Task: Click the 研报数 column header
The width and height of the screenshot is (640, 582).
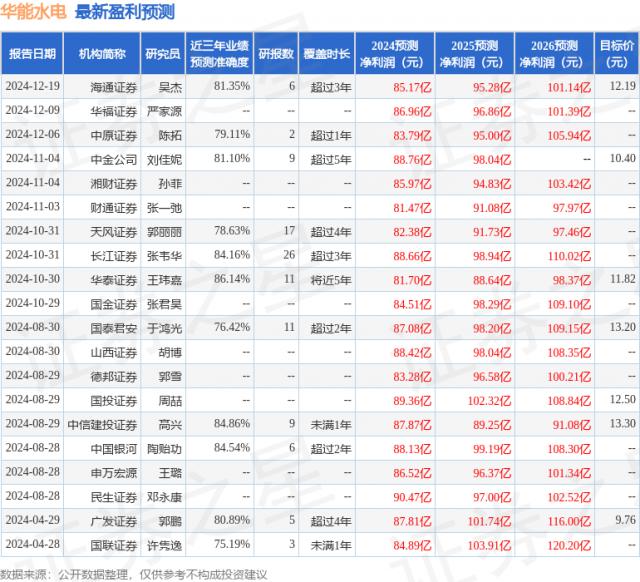Action: 275,53
